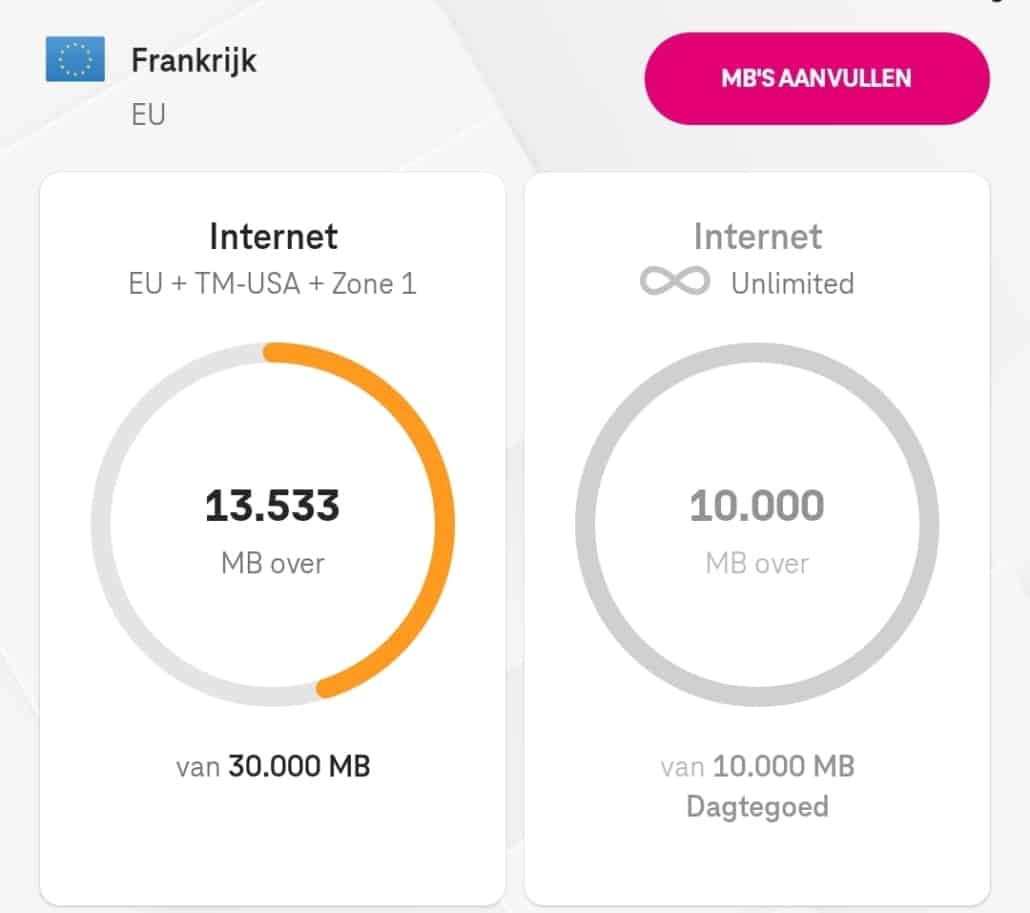Click the Internet heading on the left card
This screenshot has height=913, width=1030.
tap(272, 237)
